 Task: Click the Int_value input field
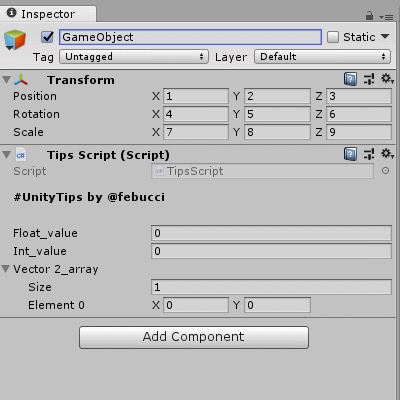[271, 251]
